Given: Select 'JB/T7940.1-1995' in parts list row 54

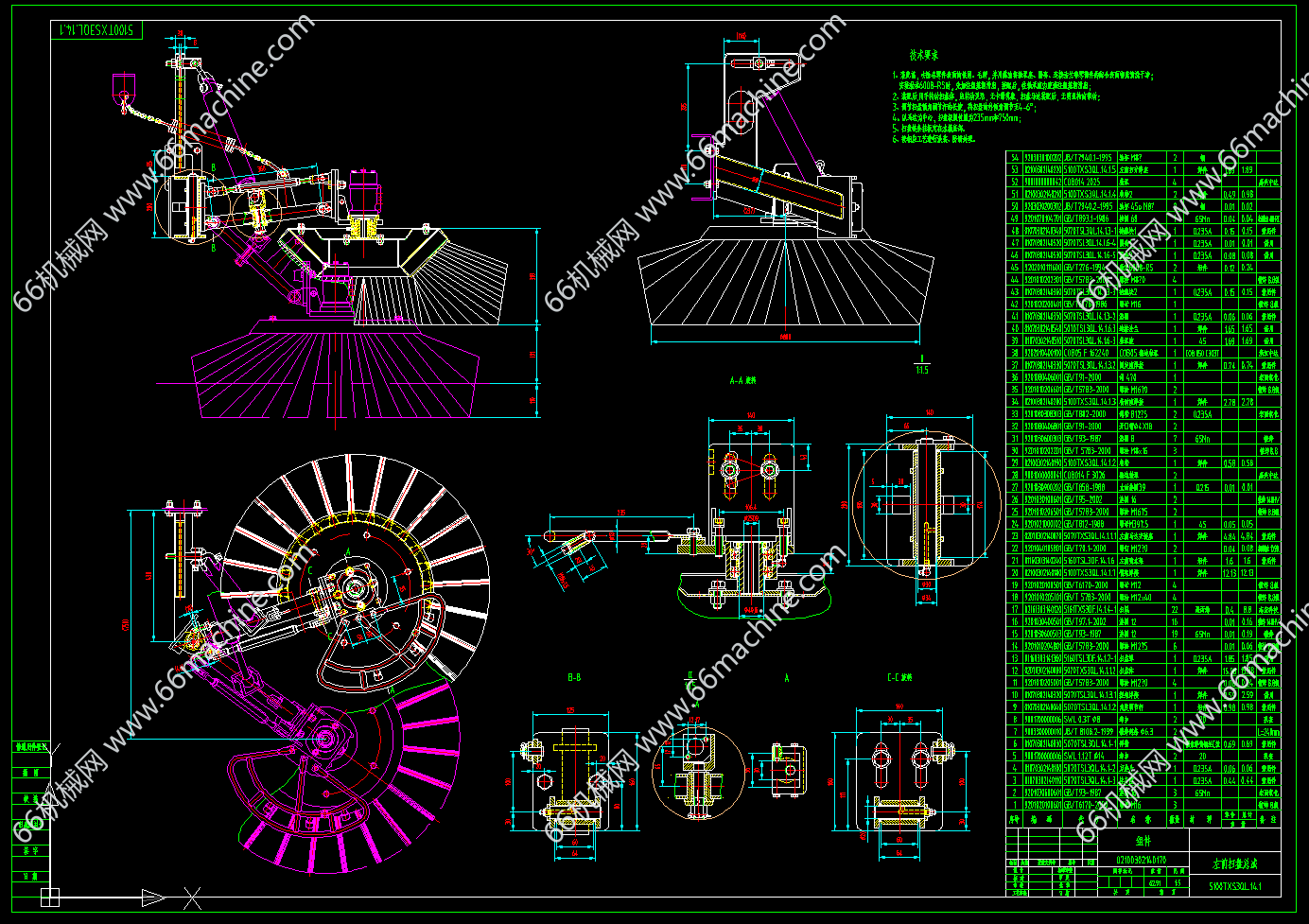Looking at the screenshot, I should tap(1088, 158).
